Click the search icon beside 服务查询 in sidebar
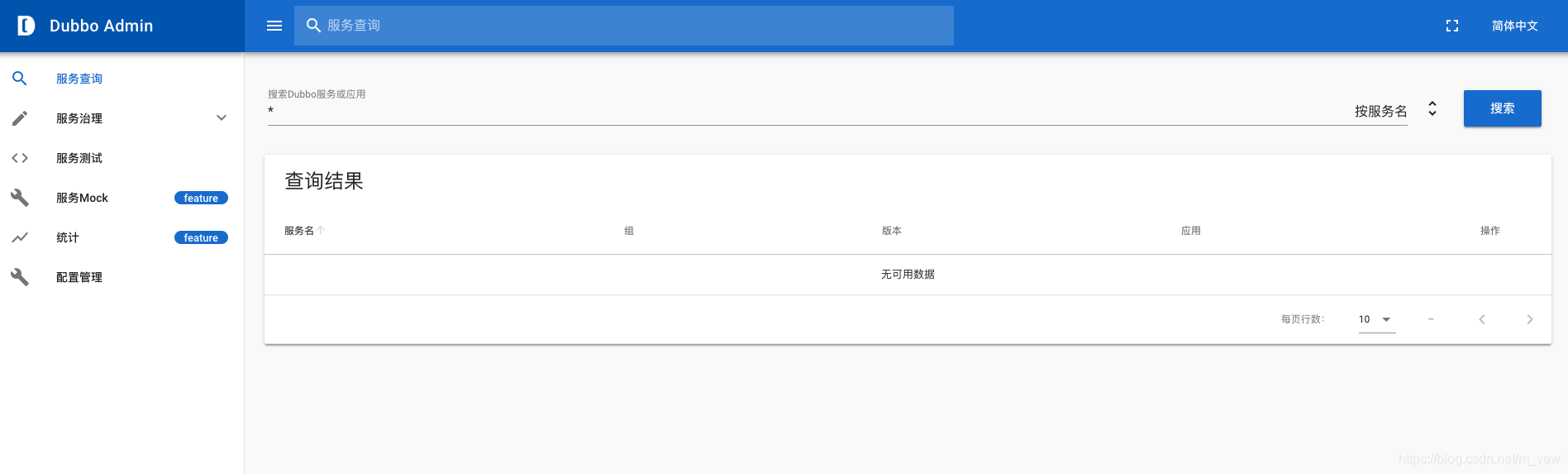 [x=20, y=79]
